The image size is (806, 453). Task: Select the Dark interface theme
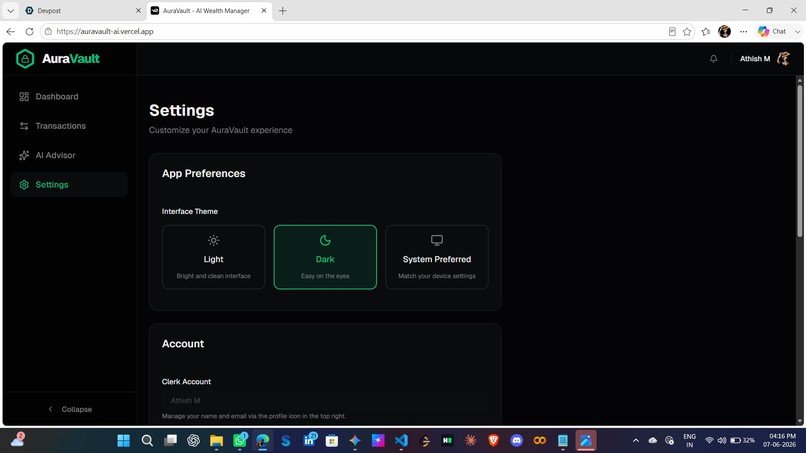coord(325,257)
